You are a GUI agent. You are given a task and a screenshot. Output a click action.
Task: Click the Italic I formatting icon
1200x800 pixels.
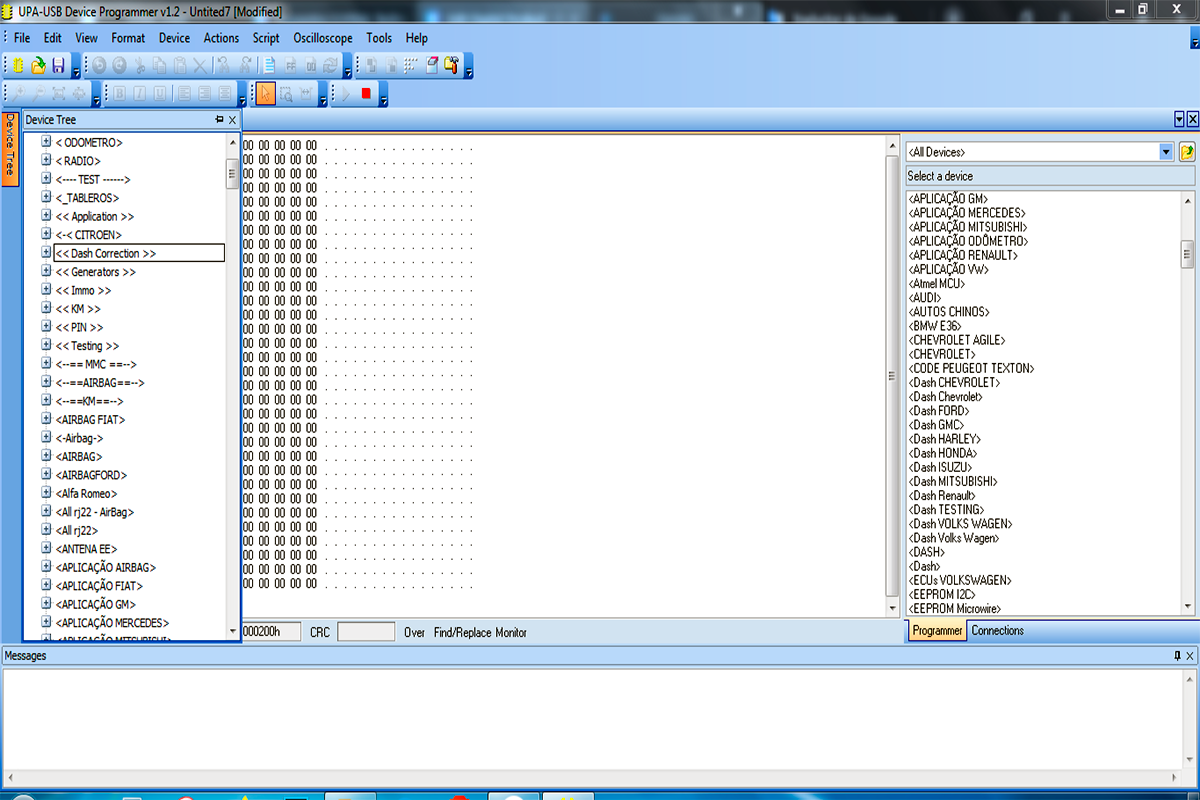pyautogui.click(x=139, y=94)
